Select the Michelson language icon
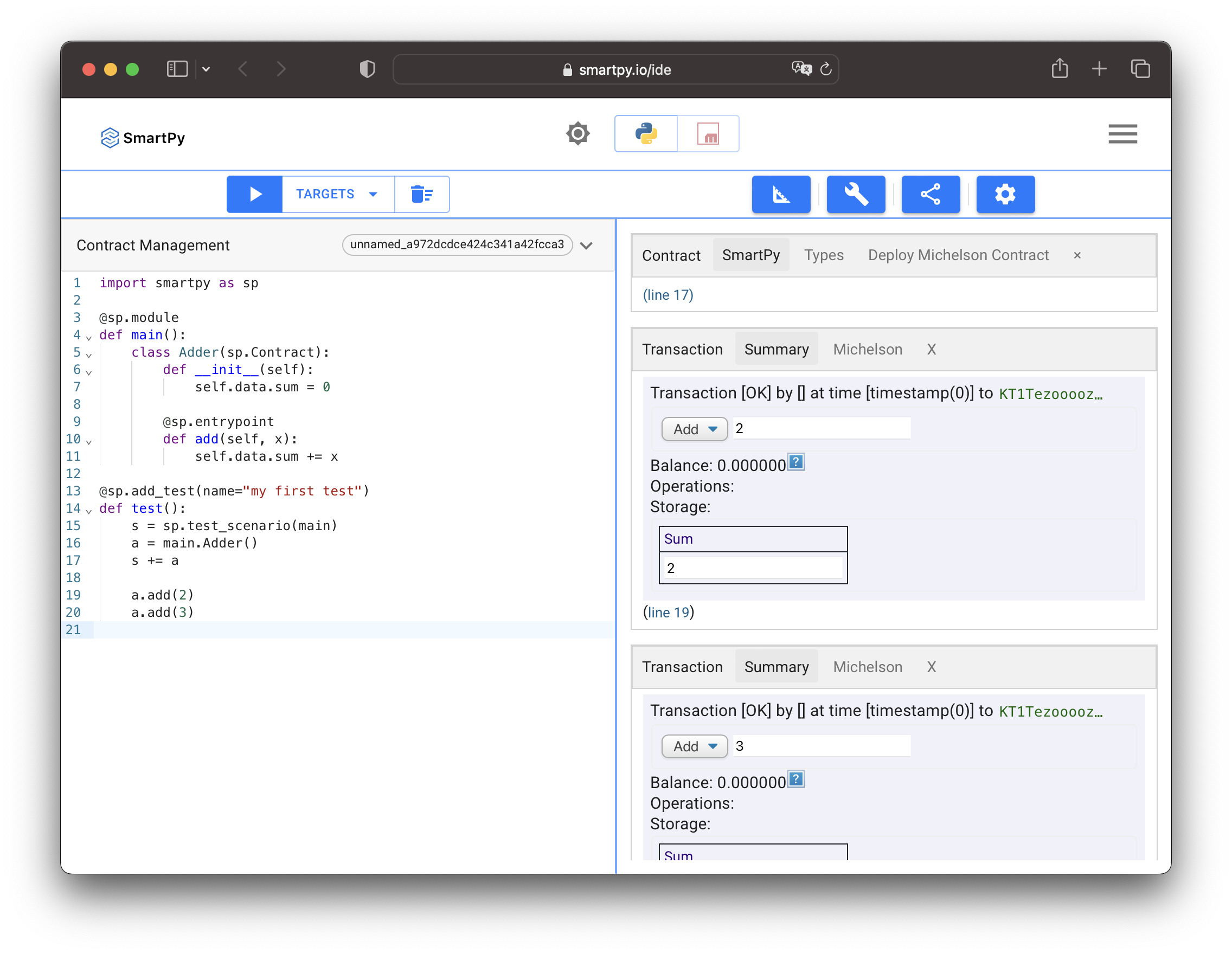Viewport: 1232px width, 954px height. [x=708, y=134]
